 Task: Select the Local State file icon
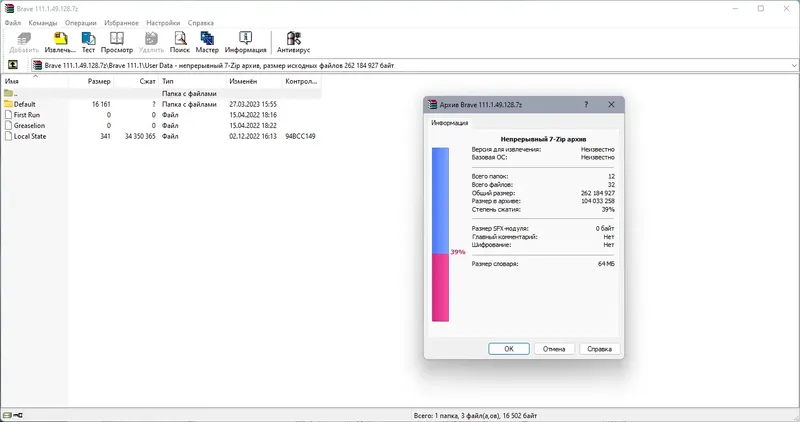point(8,136)
